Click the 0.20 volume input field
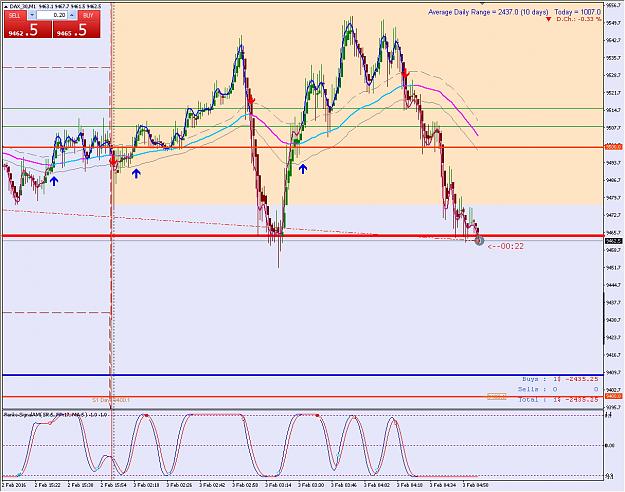This screenshot has width=625, height=492. click(x=52, y=15)
